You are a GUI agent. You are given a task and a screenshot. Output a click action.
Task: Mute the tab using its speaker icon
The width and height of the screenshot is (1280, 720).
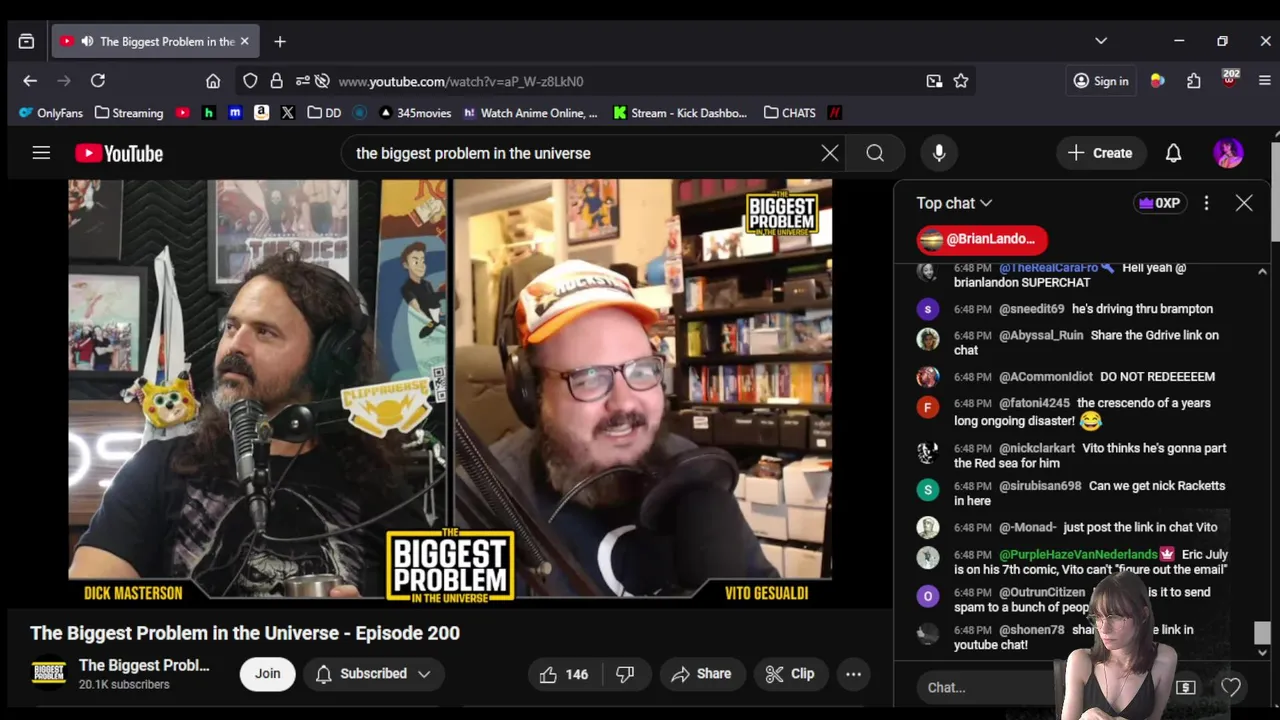click(x=87, y=41)
